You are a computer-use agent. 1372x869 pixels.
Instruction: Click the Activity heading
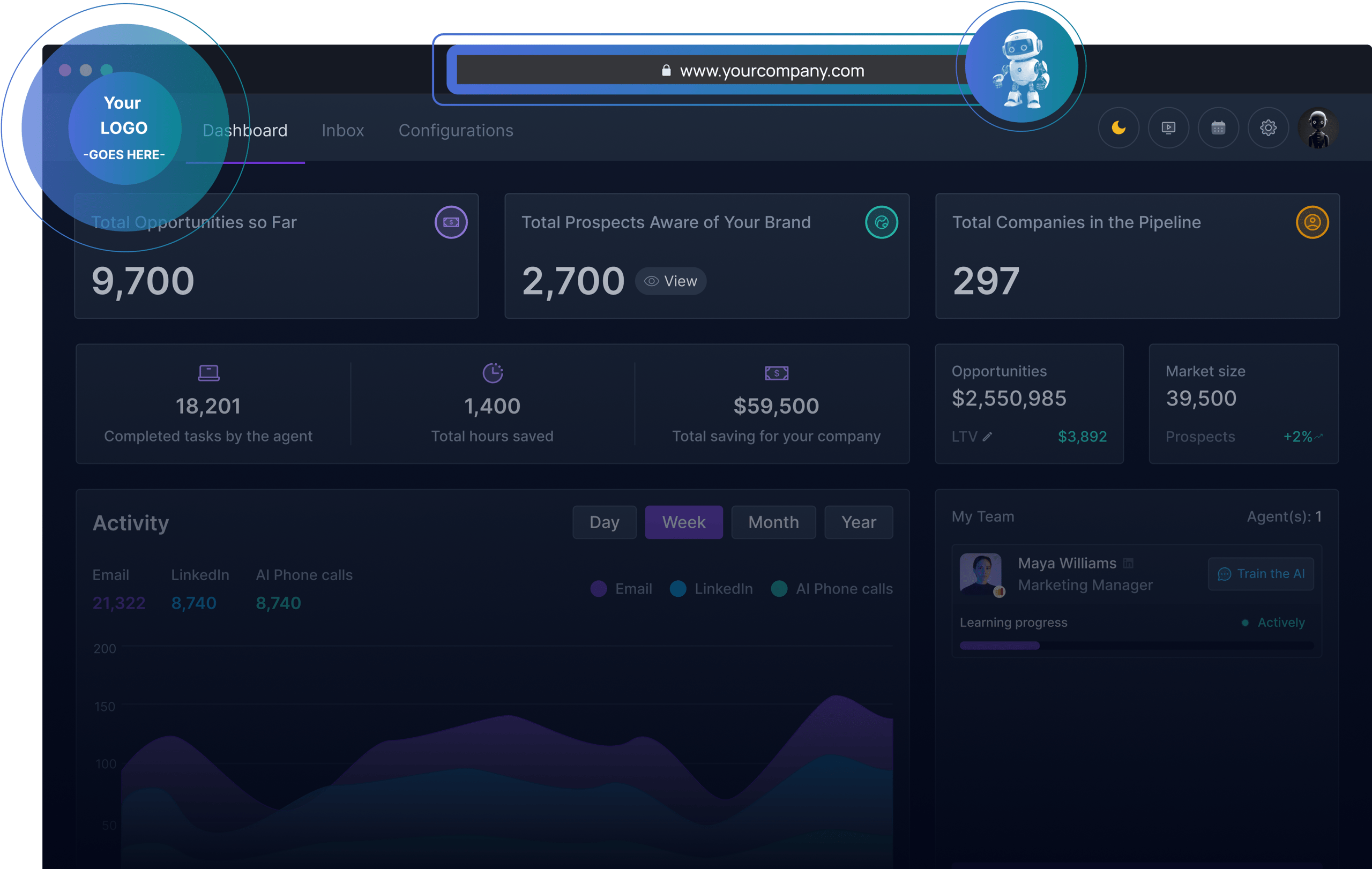point(131,523)
